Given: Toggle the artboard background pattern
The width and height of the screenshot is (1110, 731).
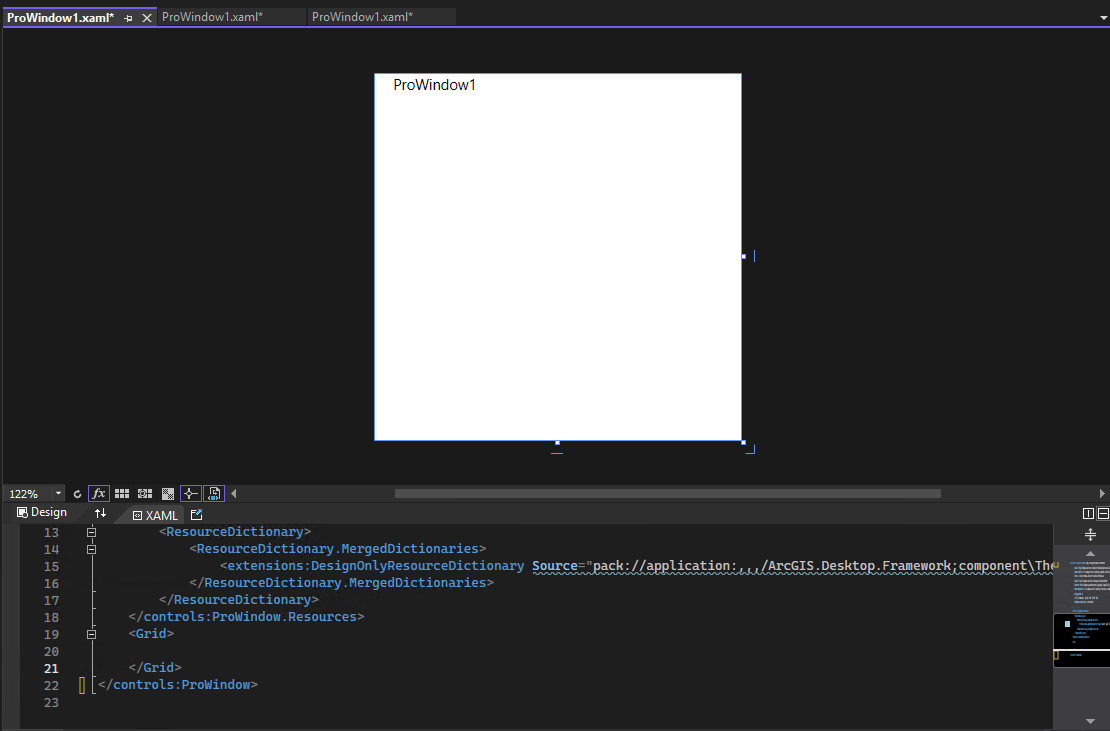Looking at the screenshot, I should click(167, 492).
